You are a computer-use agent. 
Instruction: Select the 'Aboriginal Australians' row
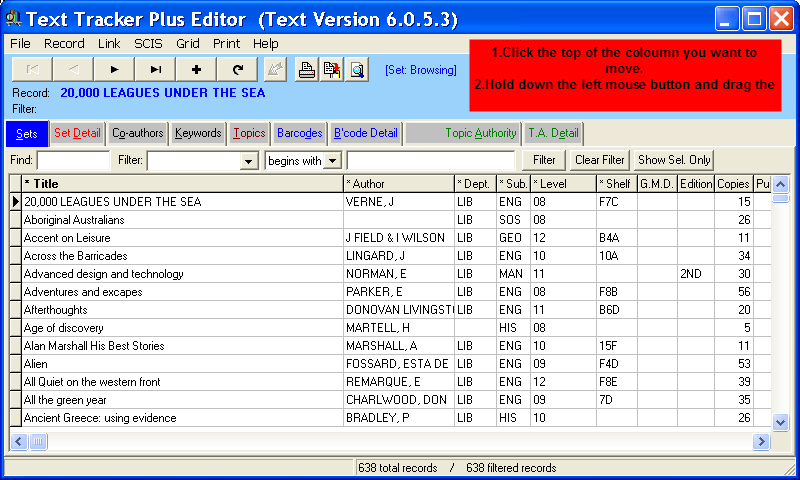pyautogui.click(x=389, y=220)
